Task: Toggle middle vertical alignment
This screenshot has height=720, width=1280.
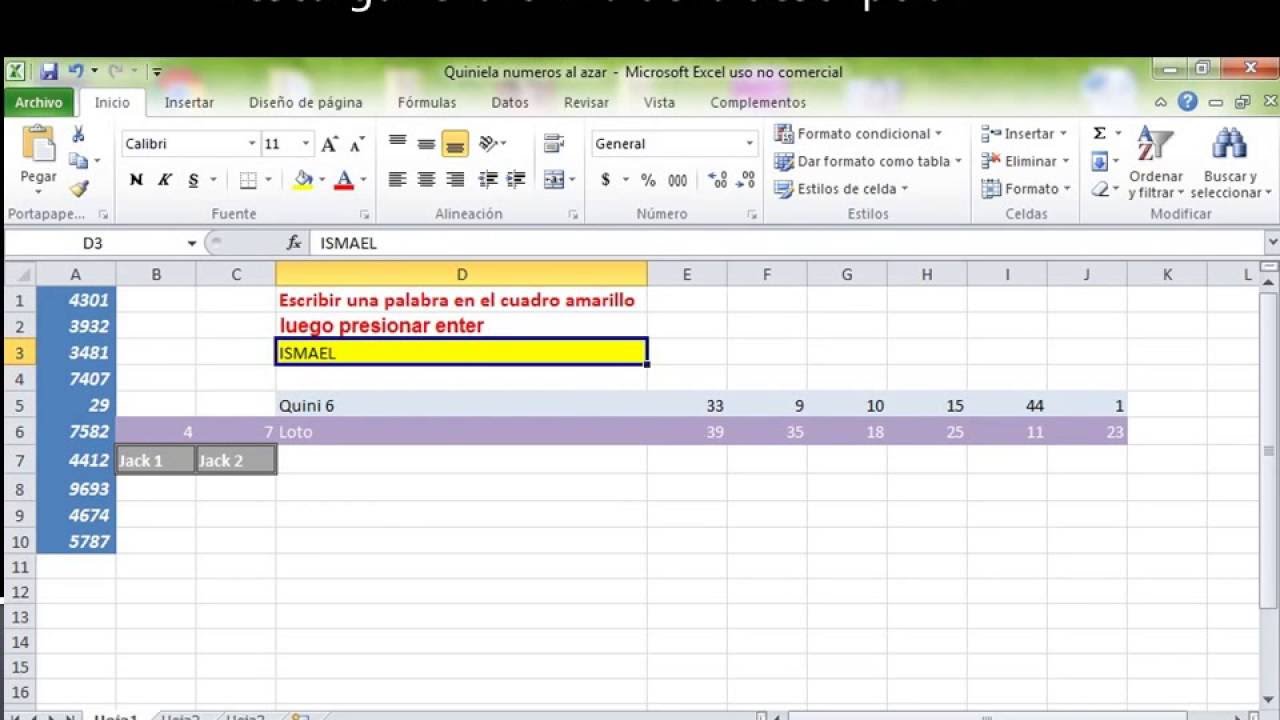Action: pyautogui.click(x=426, y=144)
